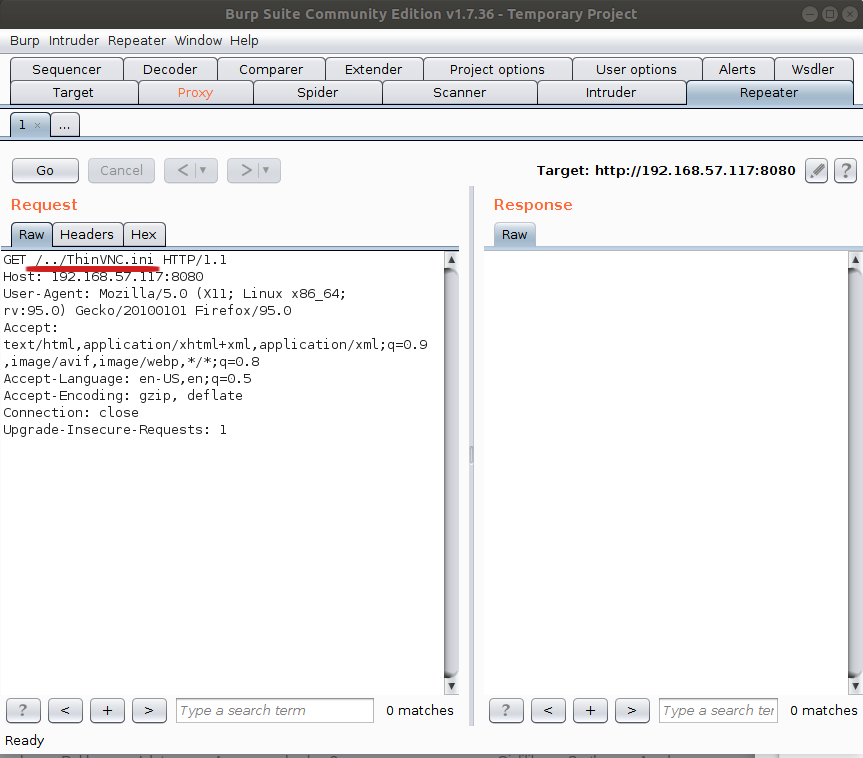The width and height of the screenshot is (863, 758).
Task: Edit the target with the pencil icon
Action: tap(817, 171)
